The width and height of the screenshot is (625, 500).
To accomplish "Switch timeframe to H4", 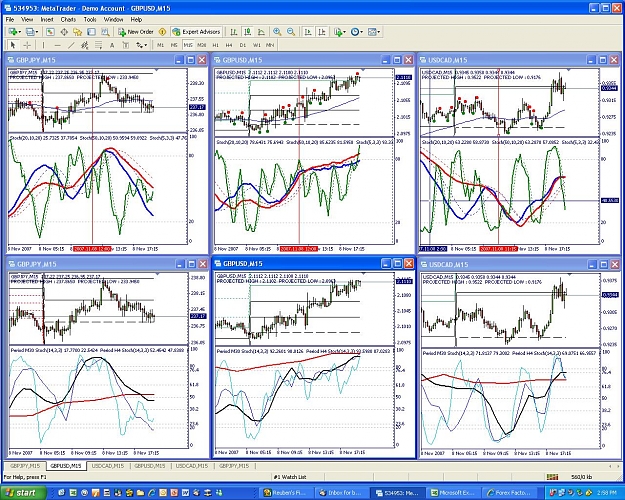I will [229, 45].
